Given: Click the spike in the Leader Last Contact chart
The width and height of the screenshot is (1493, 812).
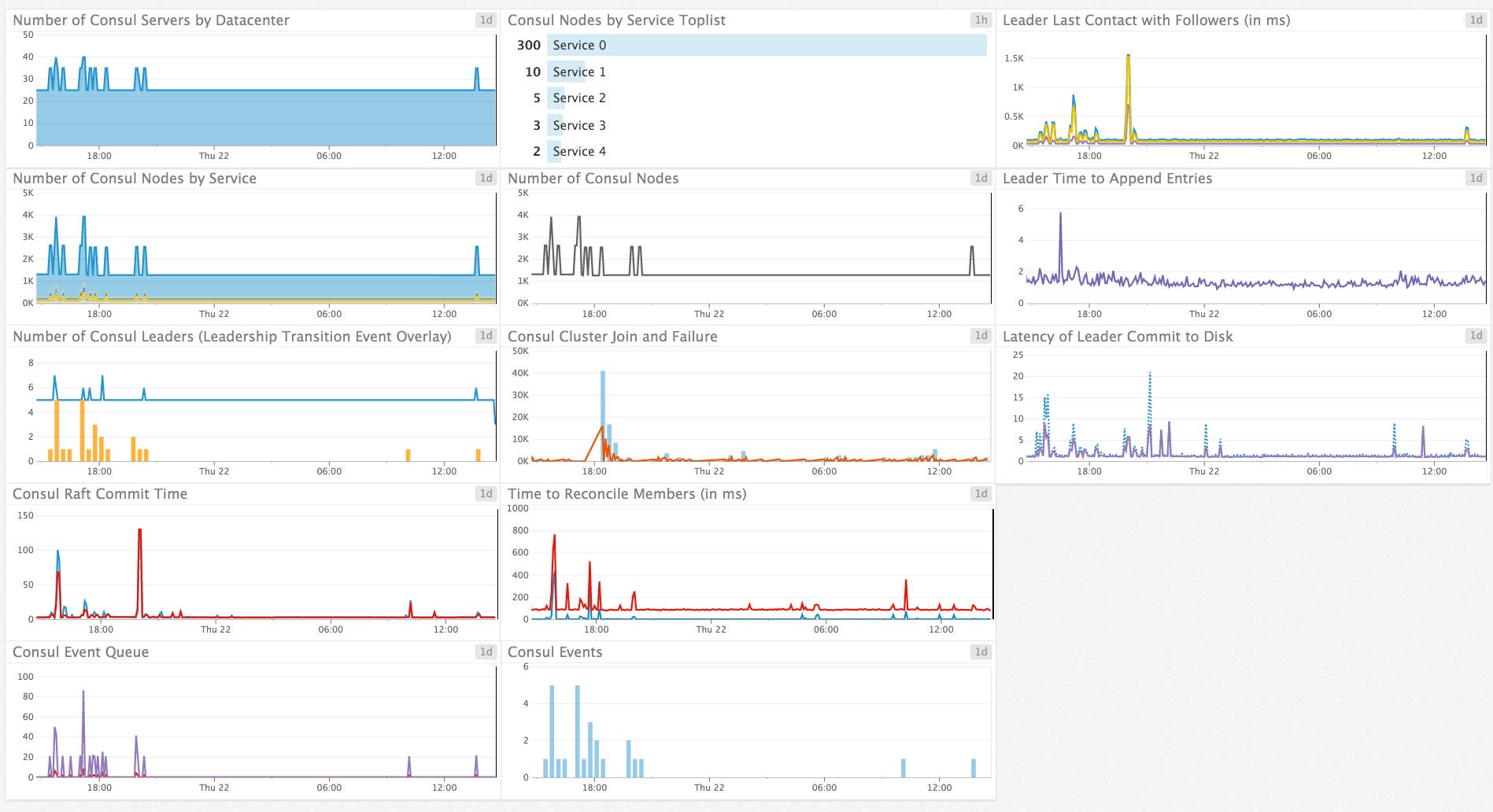Looking at the screenshot, I should pyautogui.click(x=1129, y=55).
